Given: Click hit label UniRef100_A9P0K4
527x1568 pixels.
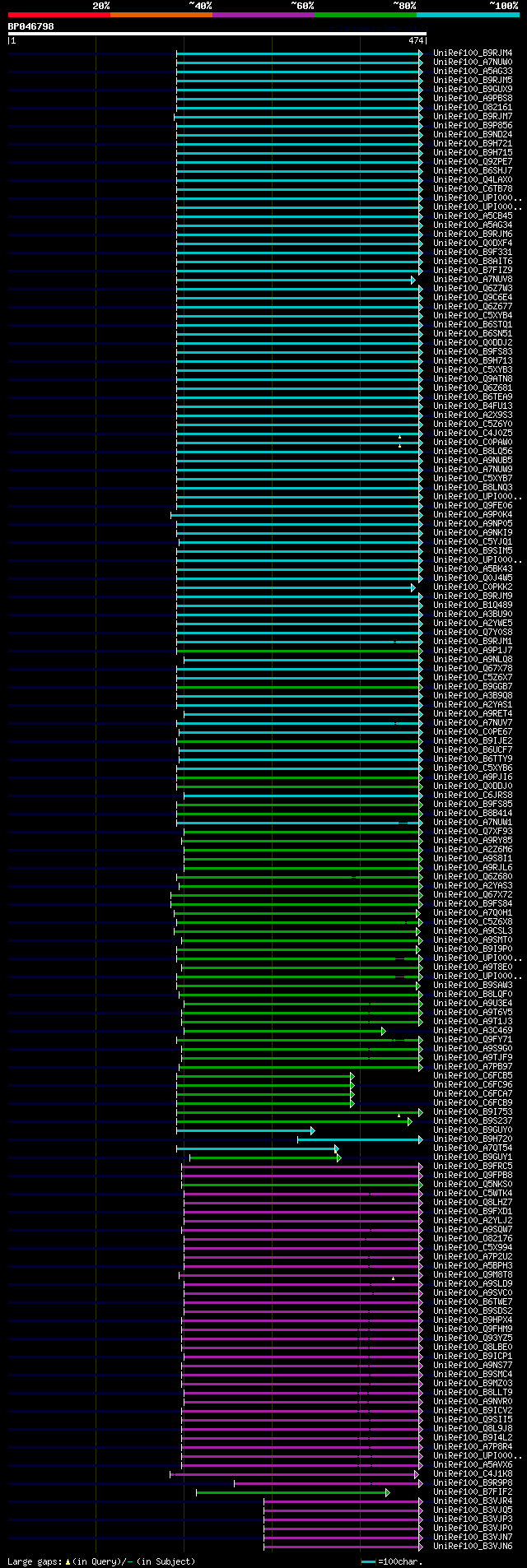Looking at the screenshot, I should point(473,515).
